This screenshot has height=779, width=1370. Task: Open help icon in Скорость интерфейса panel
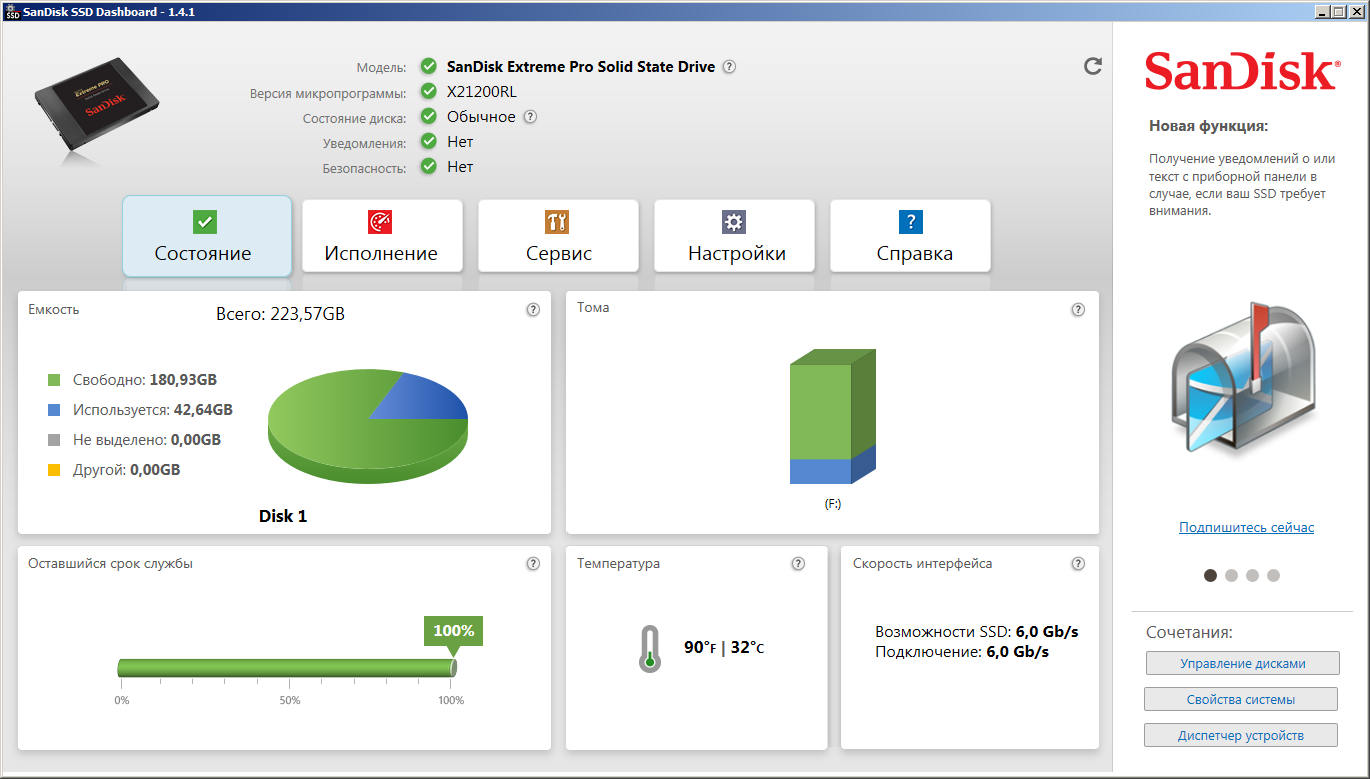[x=1078, y=564]
